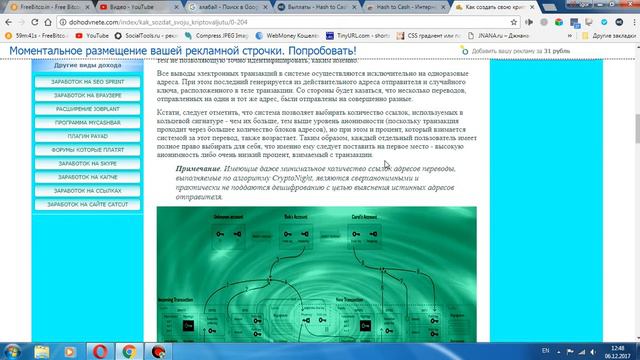Viewport: 640px width, 360px height.
Task: Open ФОРУМЫ КОТОРЫЕ ПЛАТЯТ sidebar button
Action: click(87, 150)
